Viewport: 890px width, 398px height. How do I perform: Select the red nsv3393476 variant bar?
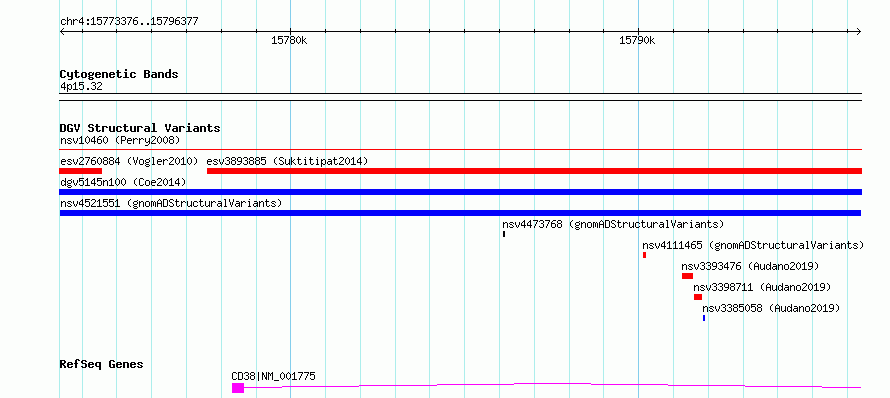[687, 276]
